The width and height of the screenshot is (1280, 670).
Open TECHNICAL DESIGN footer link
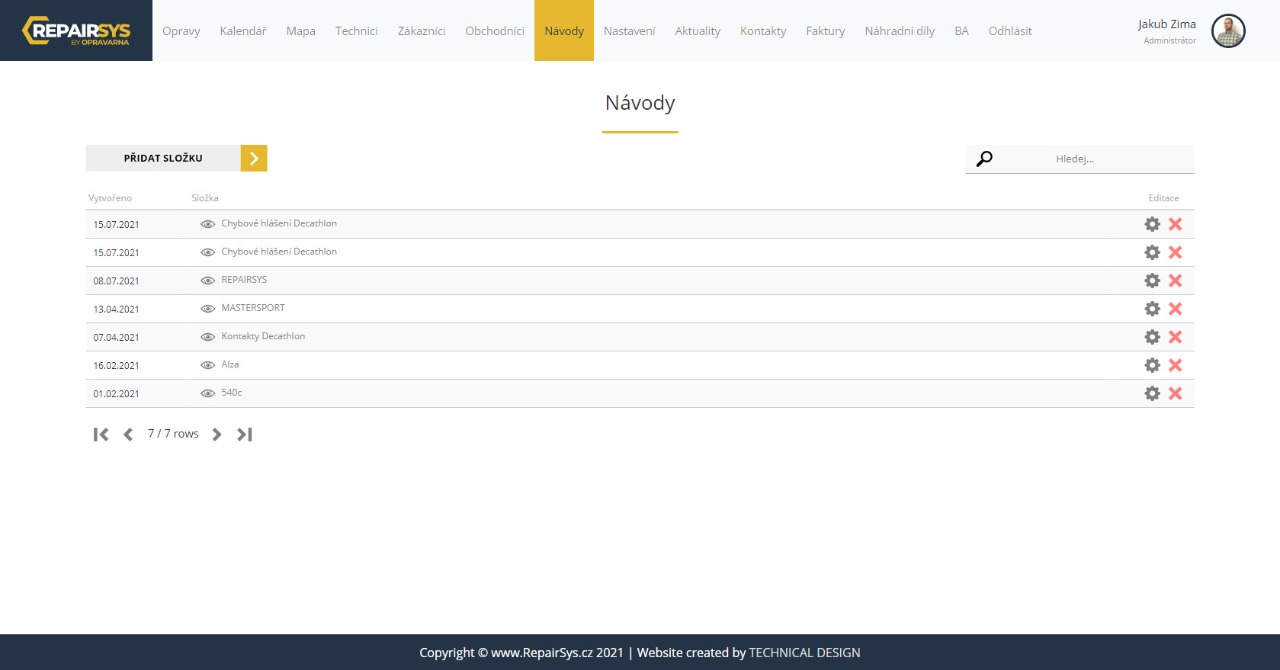(x=805, y=653)
